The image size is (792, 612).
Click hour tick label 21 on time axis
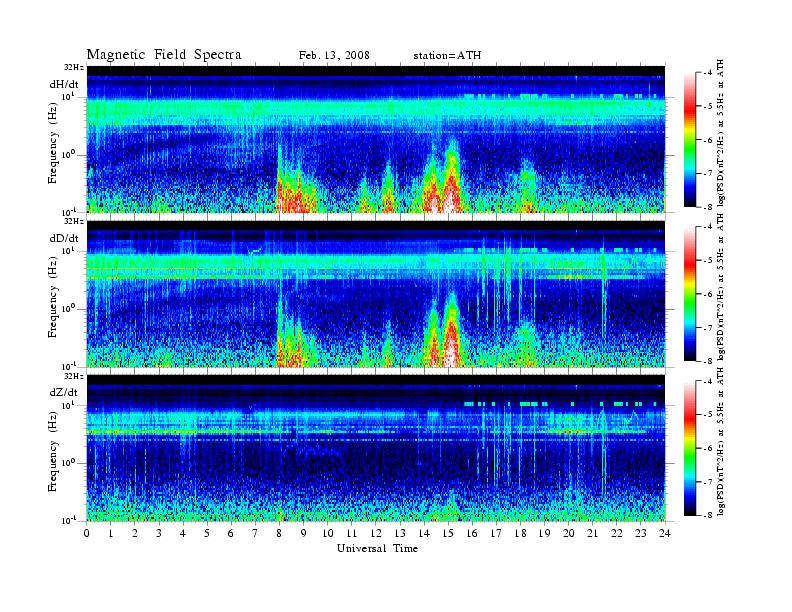592,533
